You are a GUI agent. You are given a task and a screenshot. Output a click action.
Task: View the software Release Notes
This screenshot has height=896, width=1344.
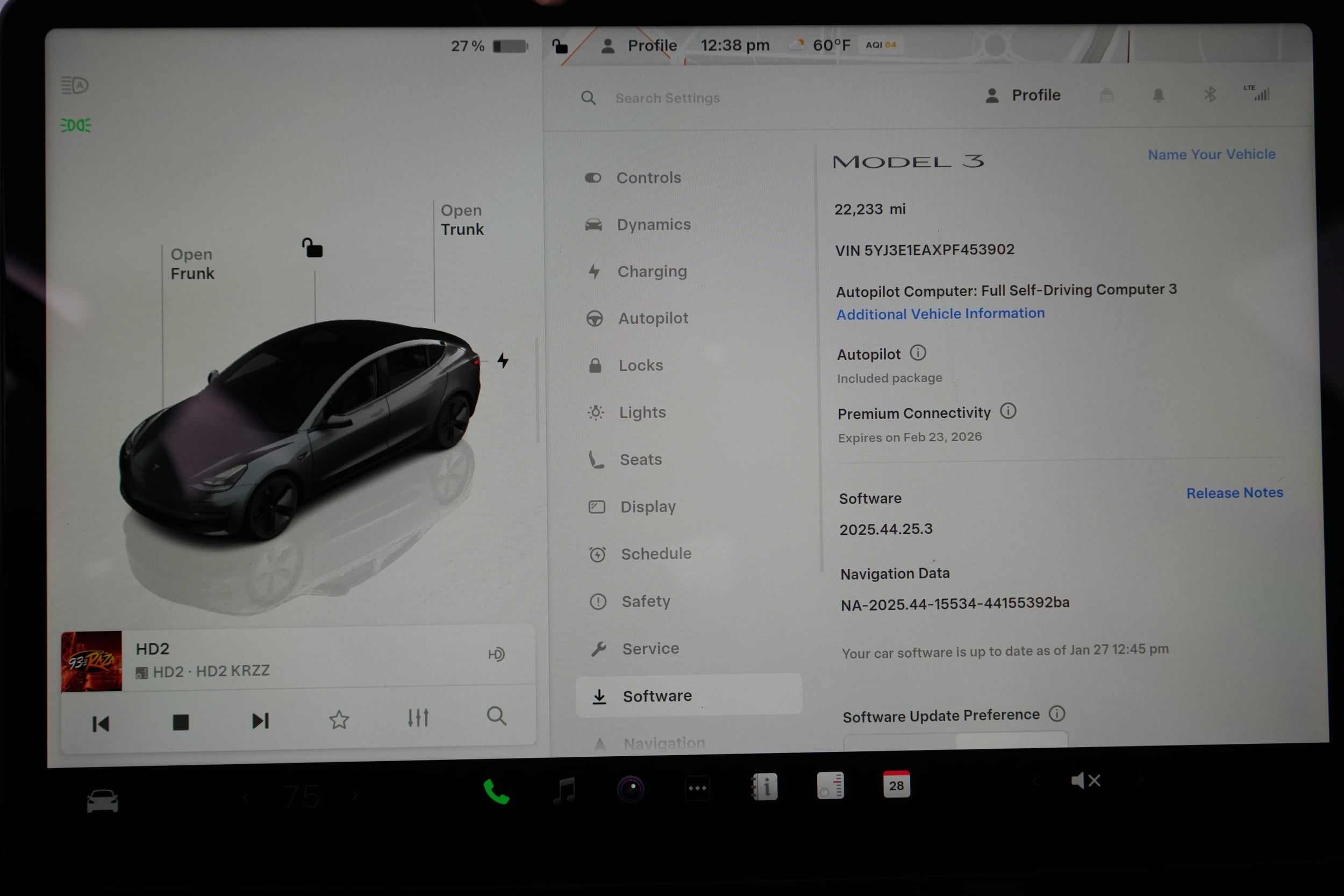tap(1234, 492)
